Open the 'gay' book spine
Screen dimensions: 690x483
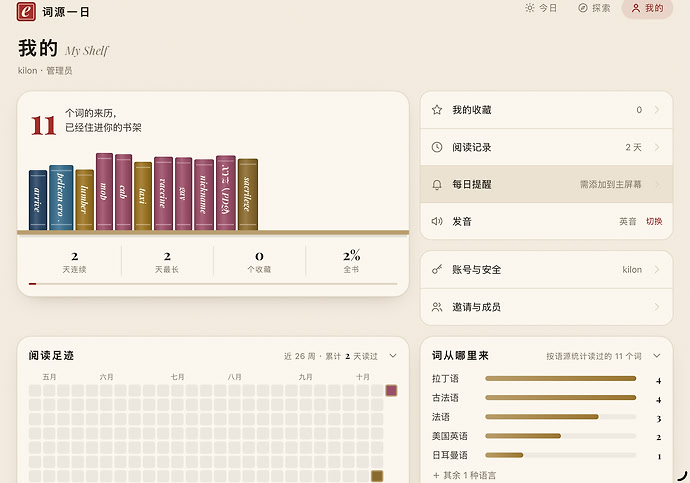tap(184, 194)
